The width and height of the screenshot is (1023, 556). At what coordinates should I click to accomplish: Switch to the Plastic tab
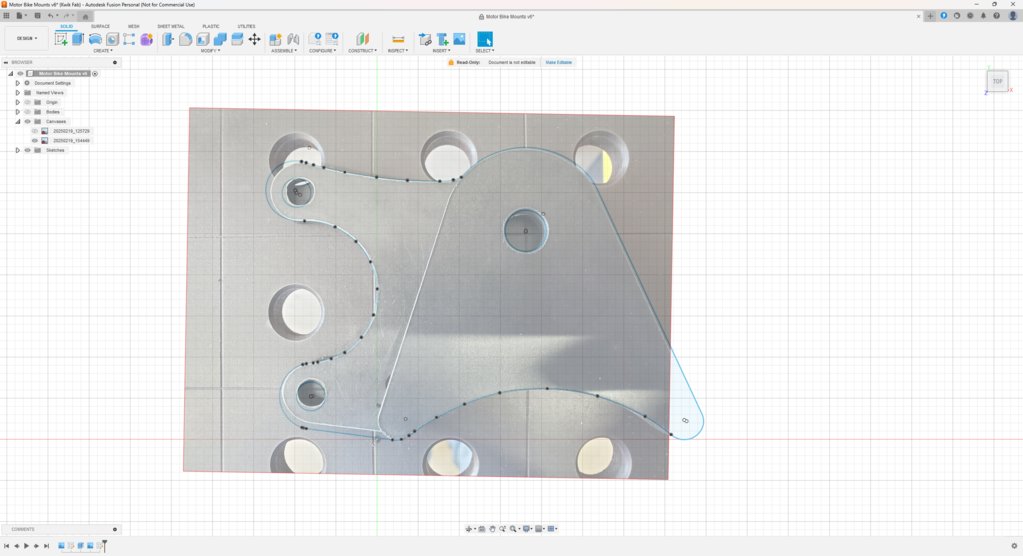pyautogui.click(x=211, y=26)
